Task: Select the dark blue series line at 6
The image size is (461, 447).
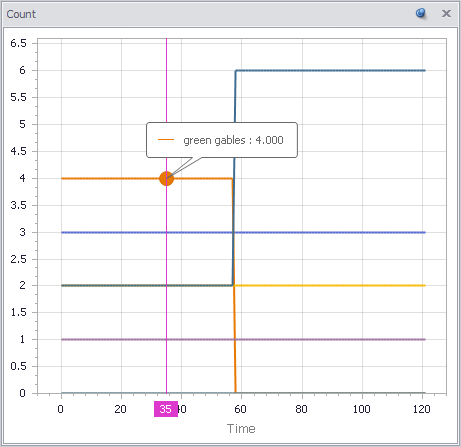Action: click(330, 70)
